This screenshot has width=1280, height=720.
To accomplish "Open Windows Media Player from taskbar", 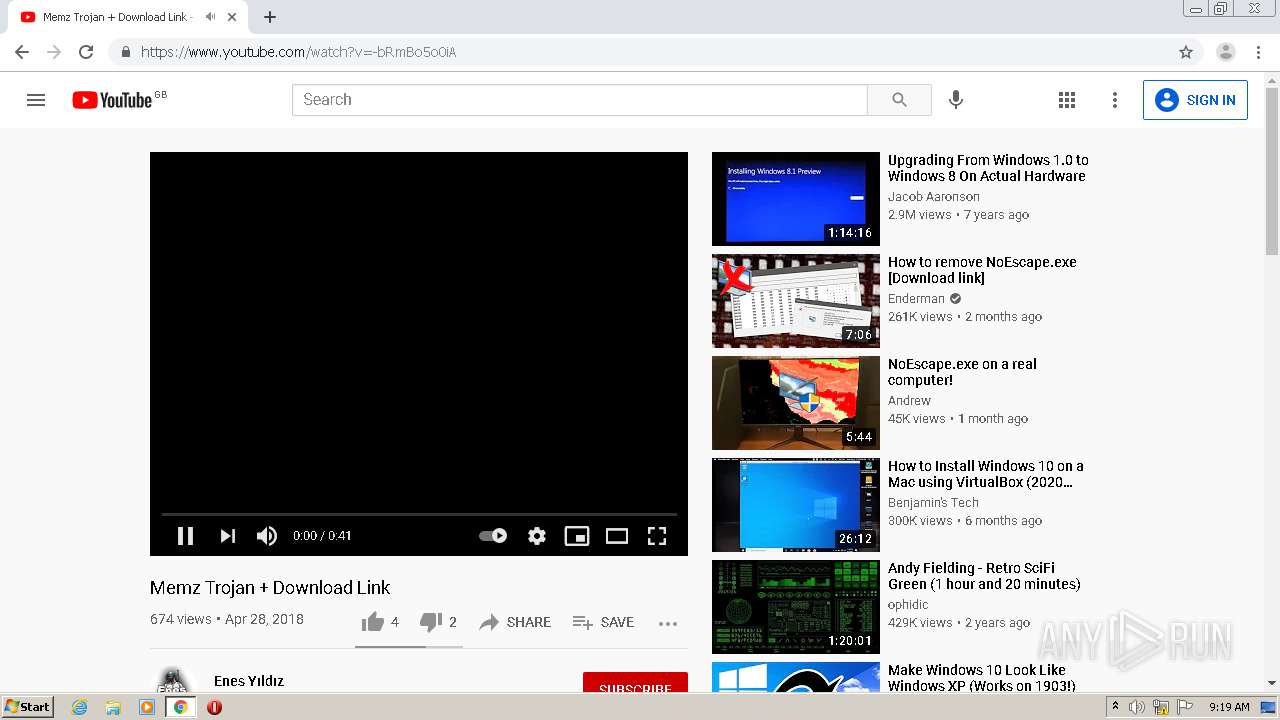I will click(147, 707).
